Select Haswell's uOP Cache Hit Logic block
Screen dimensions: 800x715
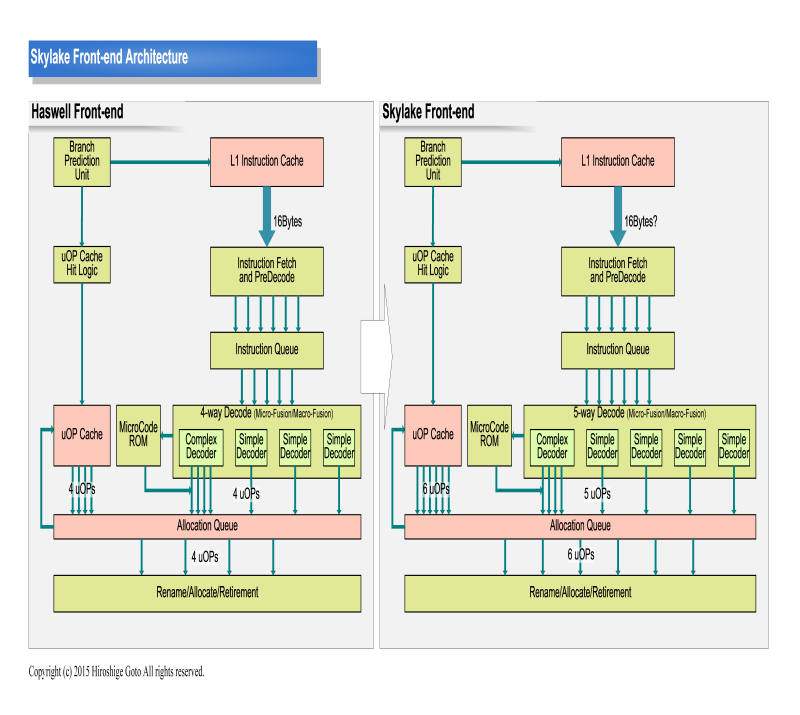(x=82, y=264)
